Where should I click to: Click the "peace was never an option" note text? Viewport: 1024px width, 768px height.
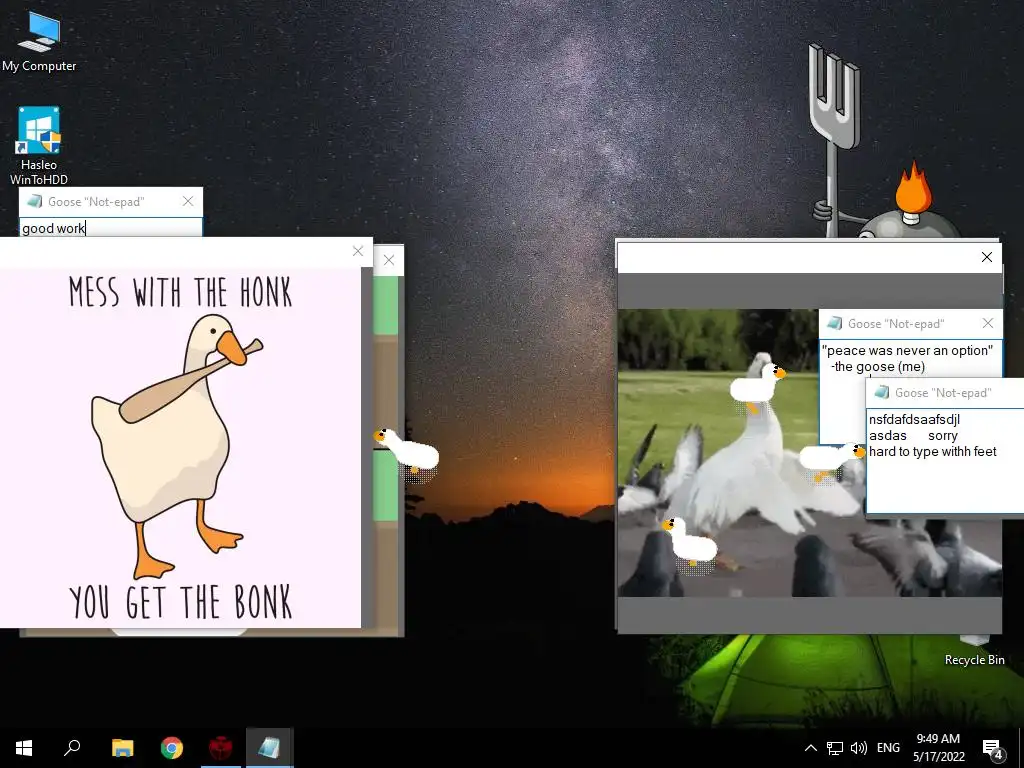907,350
